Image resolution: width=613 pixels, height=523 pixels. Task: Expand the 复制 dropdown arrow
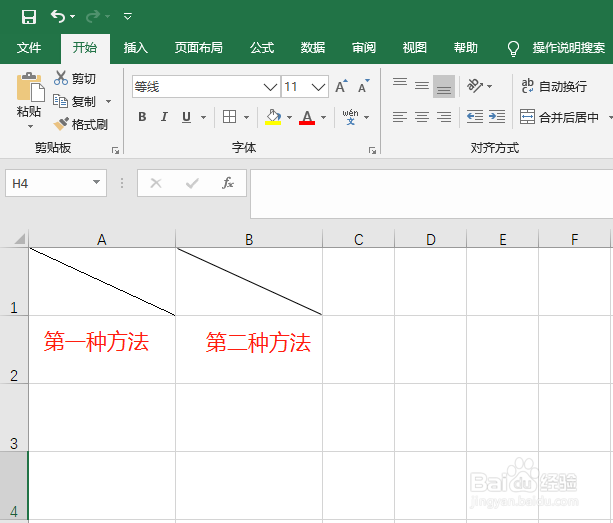[x=109, y=102]
